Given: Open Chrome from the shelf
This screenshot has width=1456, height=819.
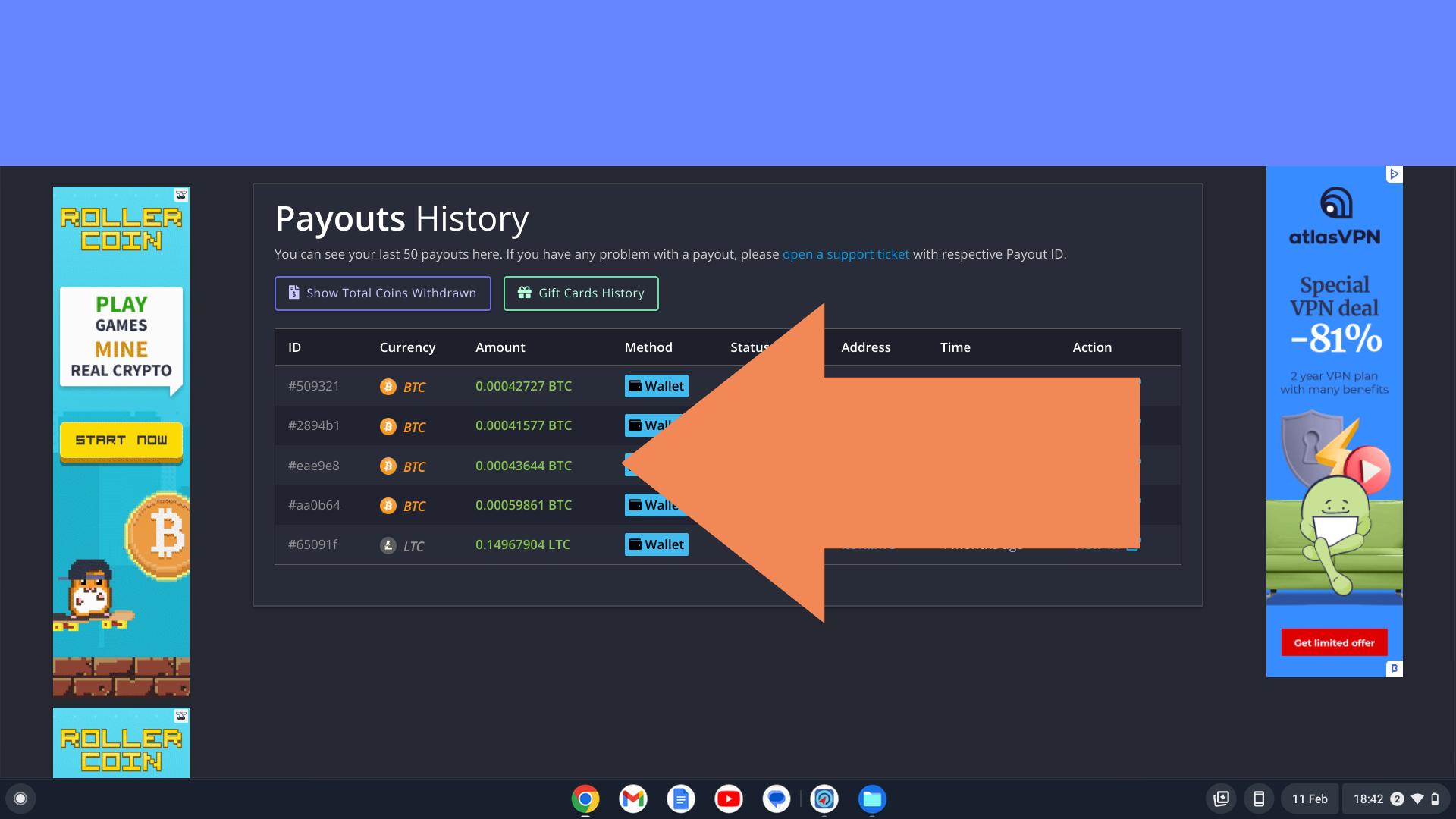Looking at the screenshot, I should pyautogui.click(x=585, y=799).
